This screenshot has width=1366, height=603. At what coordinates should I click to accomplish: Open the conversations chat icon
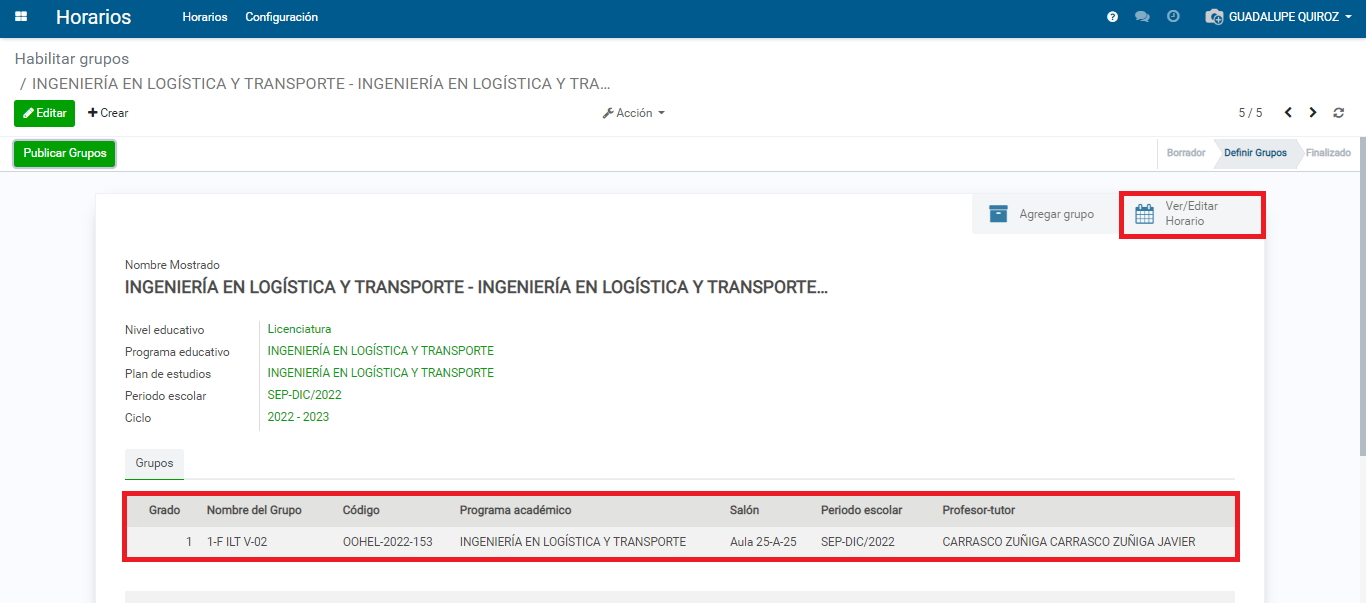click(1142, 17)
